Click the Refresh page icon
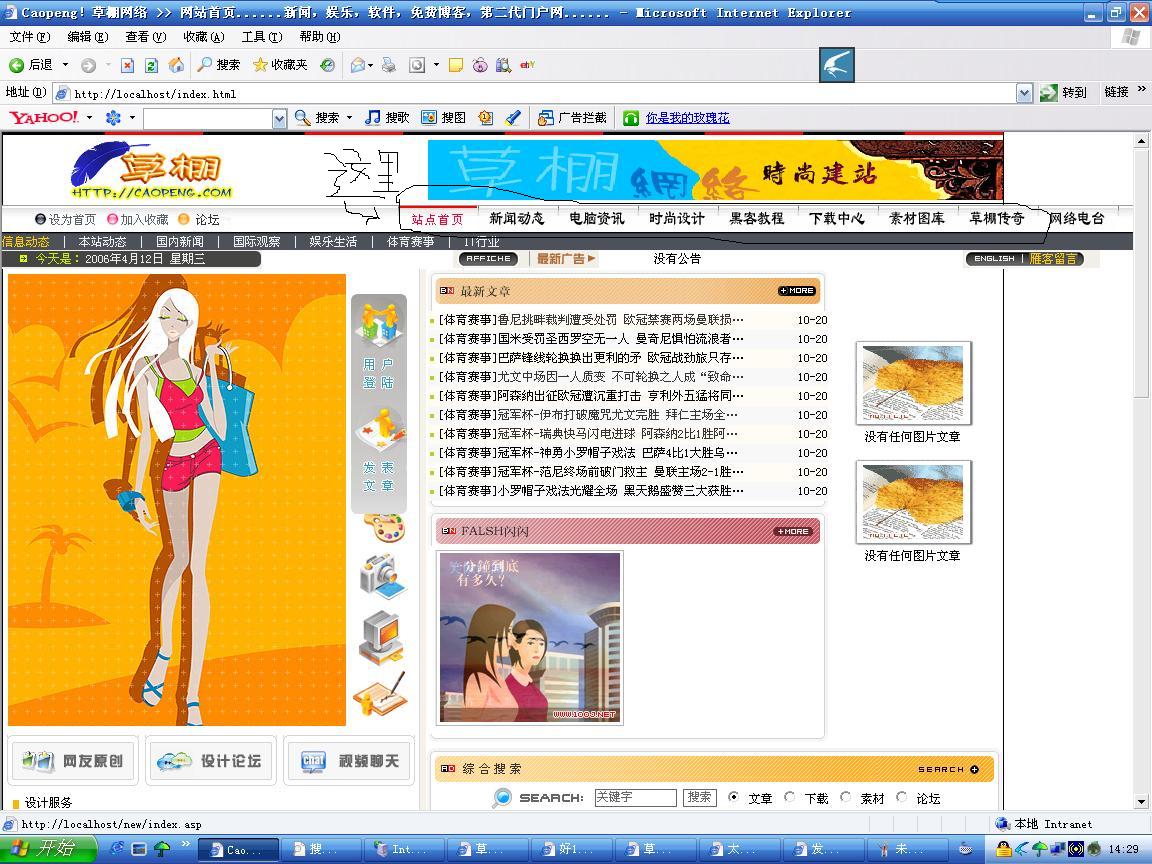The image size is (1152, 864). [151, 65]
